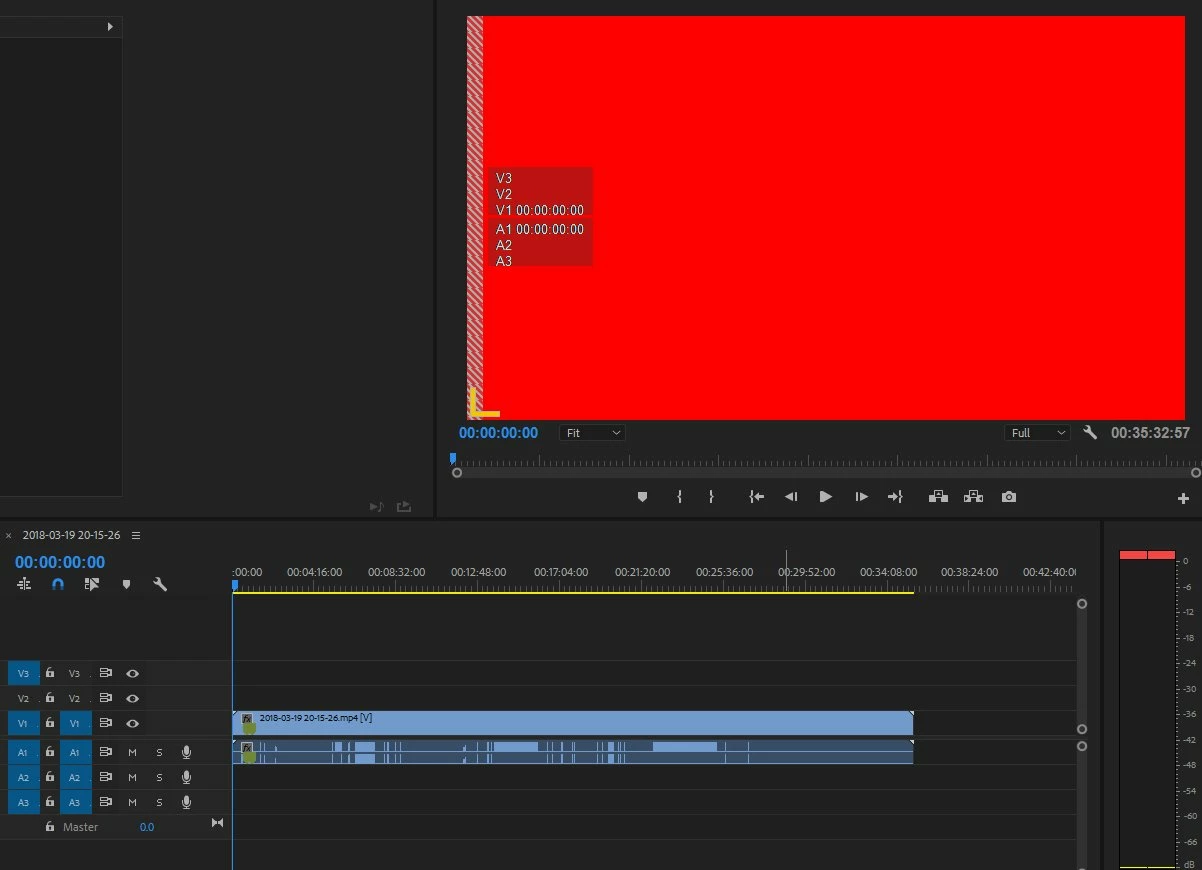
Task: Toggle V2 track targeting button
Action: (x=74, y=699)
